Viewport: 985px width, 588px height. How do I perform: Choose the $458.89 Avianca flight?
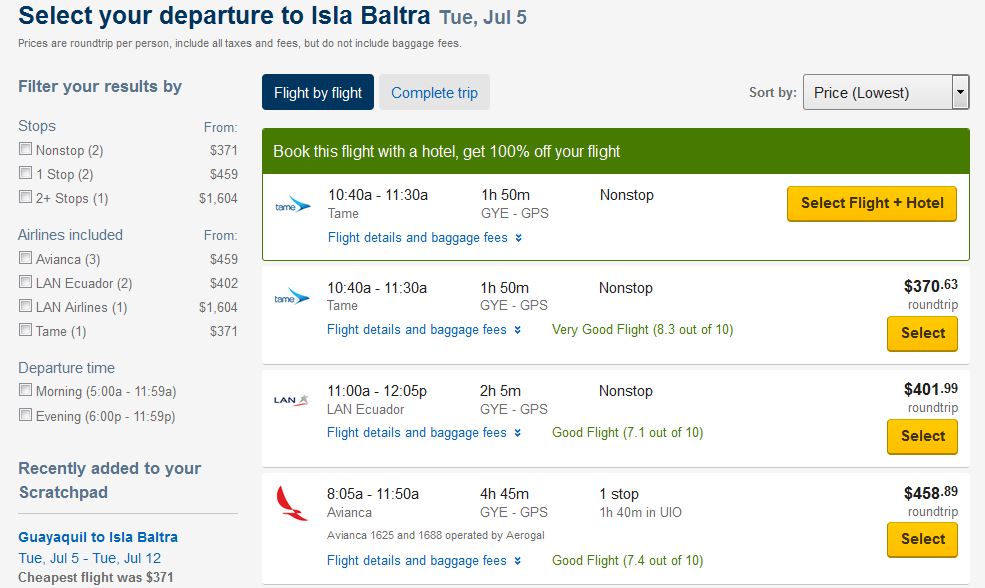click(922, 539)
